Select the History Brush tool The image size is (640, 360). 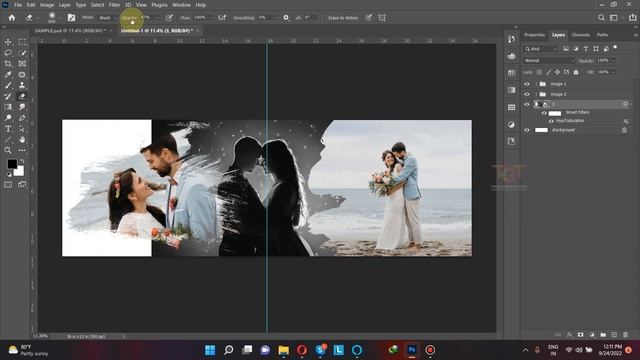(8, 96)
